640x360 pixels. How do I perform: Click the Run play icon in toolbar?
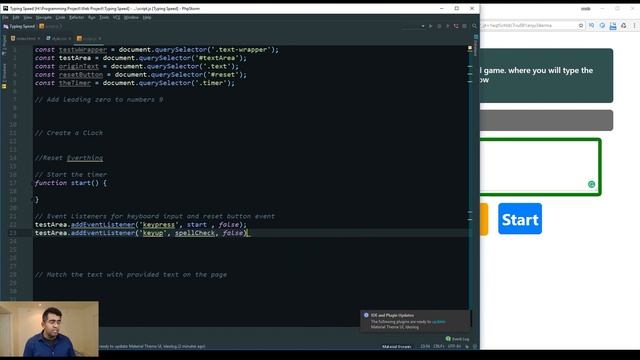click(431, 26)
